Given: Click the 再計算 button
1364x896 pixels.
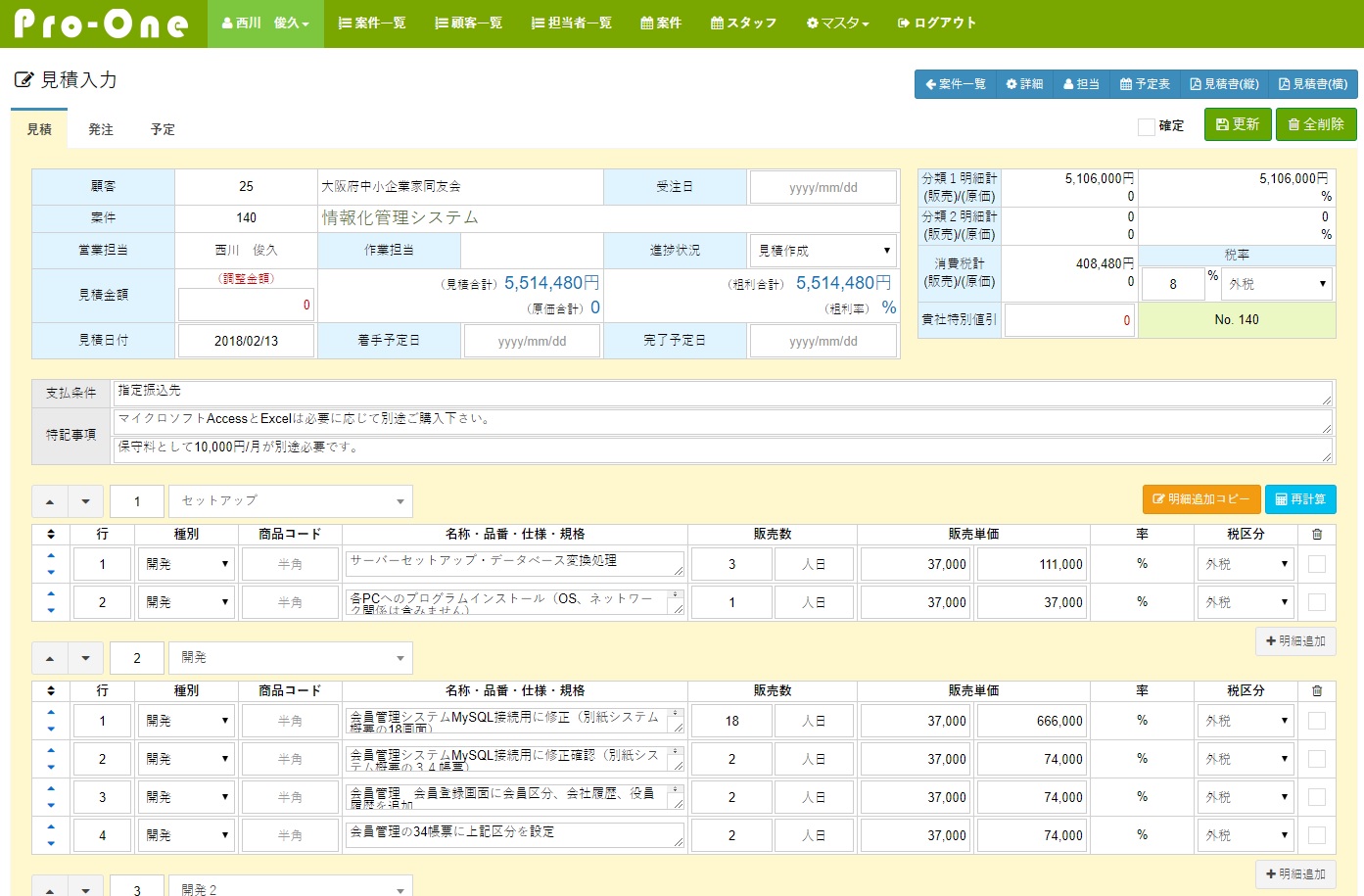Looking at the screenshot, I should click(x=1300, y=499).
